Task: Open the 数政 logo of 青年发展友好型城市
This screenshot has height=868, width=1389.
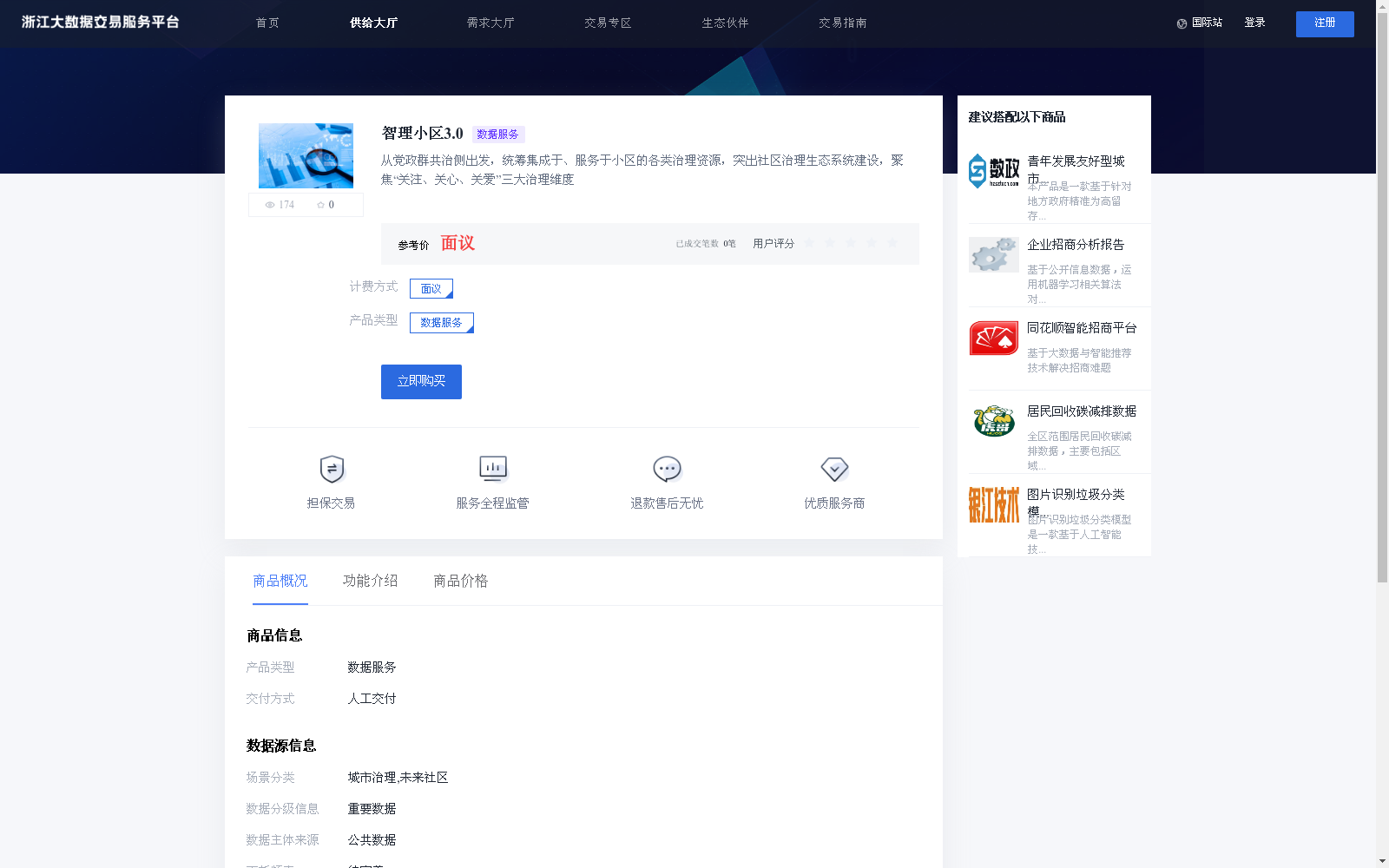Action: (994, 171)
